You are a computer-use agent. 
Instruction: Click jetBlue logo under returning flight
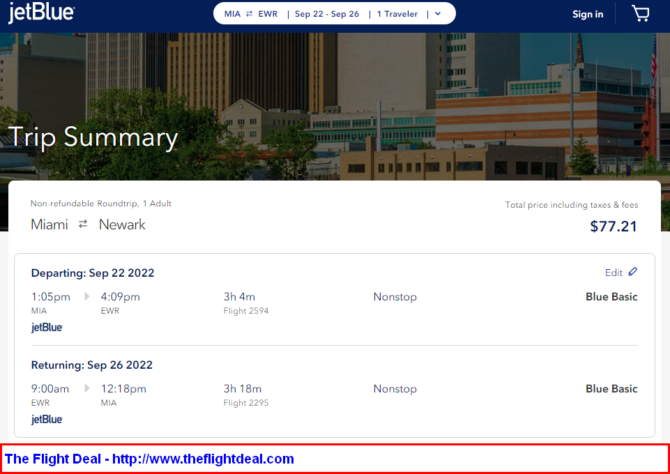[47, 419]
